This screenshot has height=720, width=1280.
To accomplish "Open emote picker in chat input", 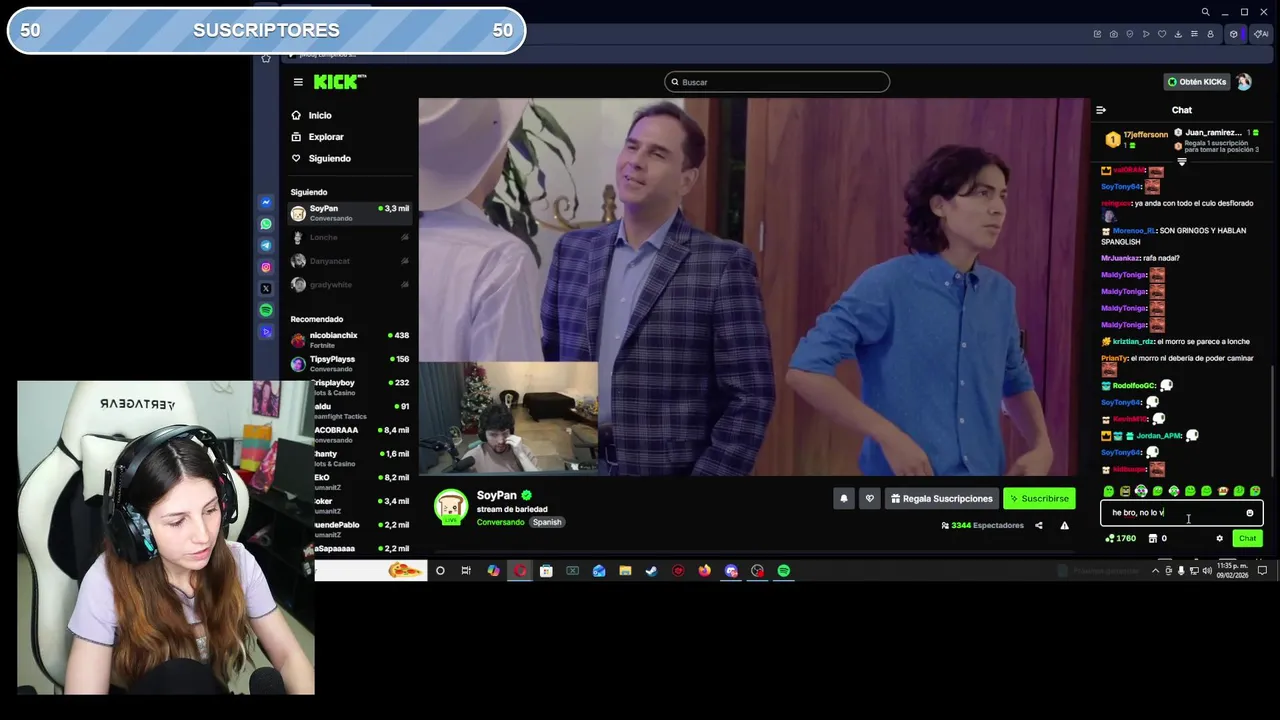I will (1249, 513).
